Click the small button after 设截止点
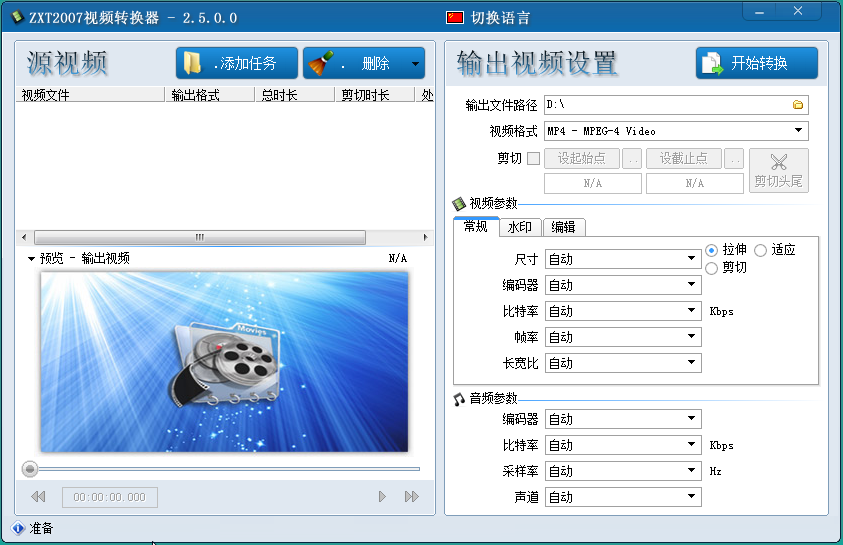Screen dimensions: 843x545 tap(734, 159)
